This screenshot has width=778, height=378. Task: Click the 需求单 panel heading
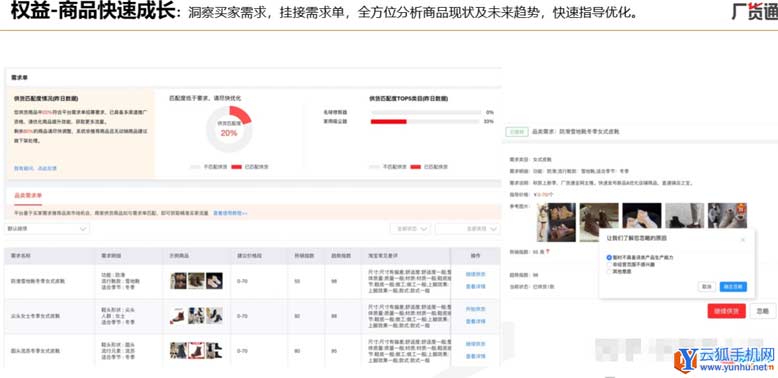[x=19, y=78]
